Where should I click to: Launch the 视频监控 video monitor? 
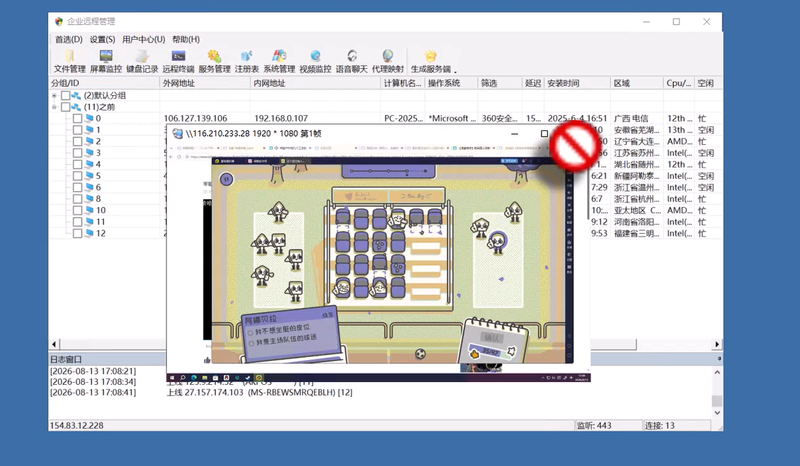[315, 61]
